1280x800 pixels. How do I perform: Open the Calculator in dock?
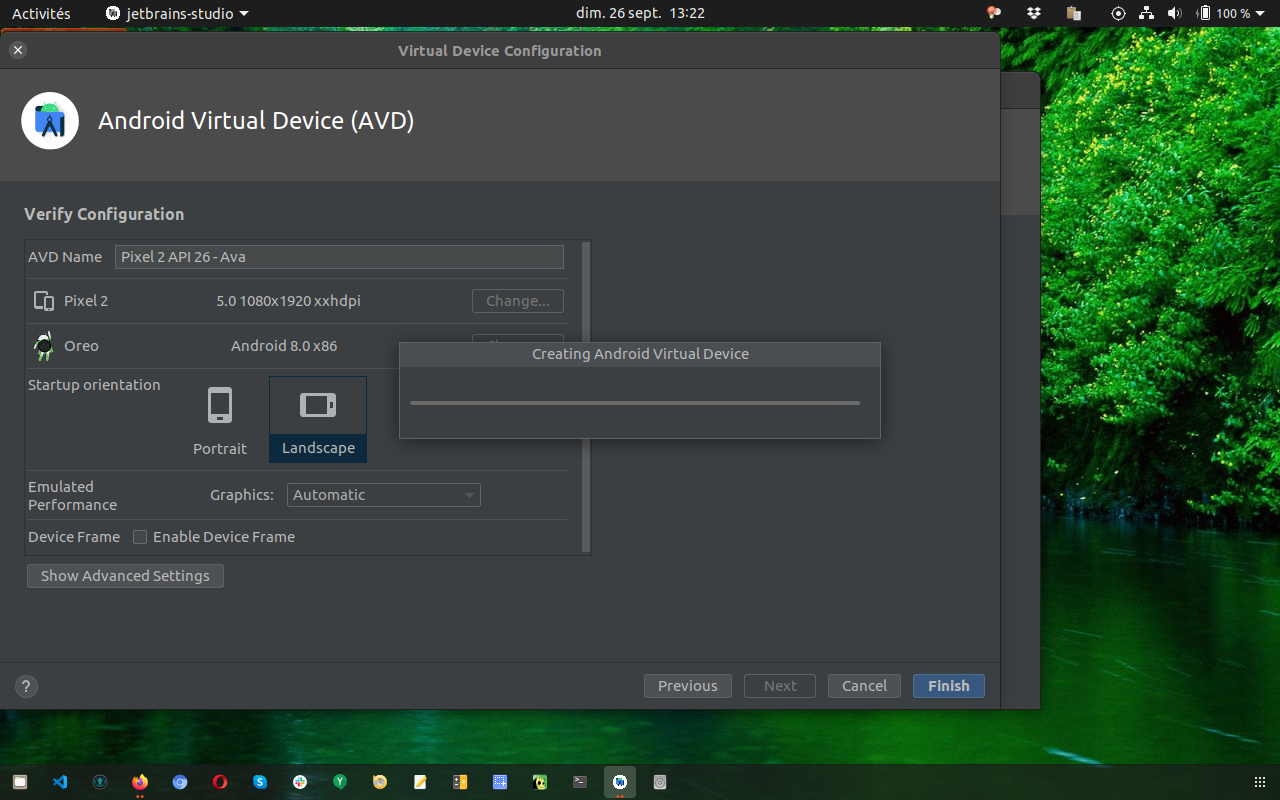point(460,782)
